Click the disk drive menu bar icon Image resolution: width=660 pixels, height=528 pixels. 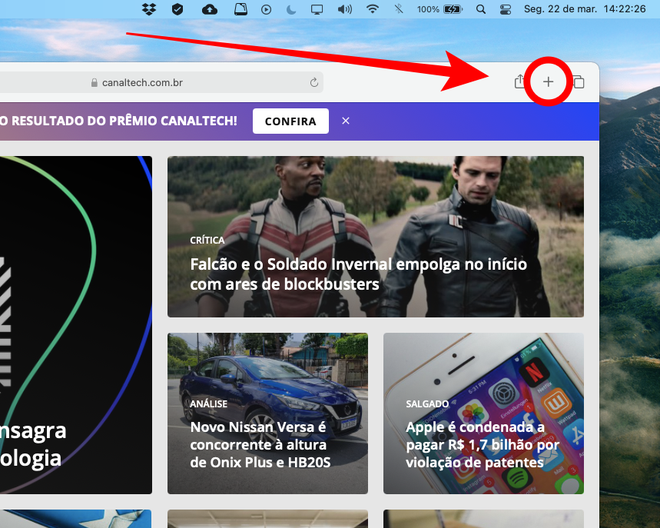[x=240, y=9]
